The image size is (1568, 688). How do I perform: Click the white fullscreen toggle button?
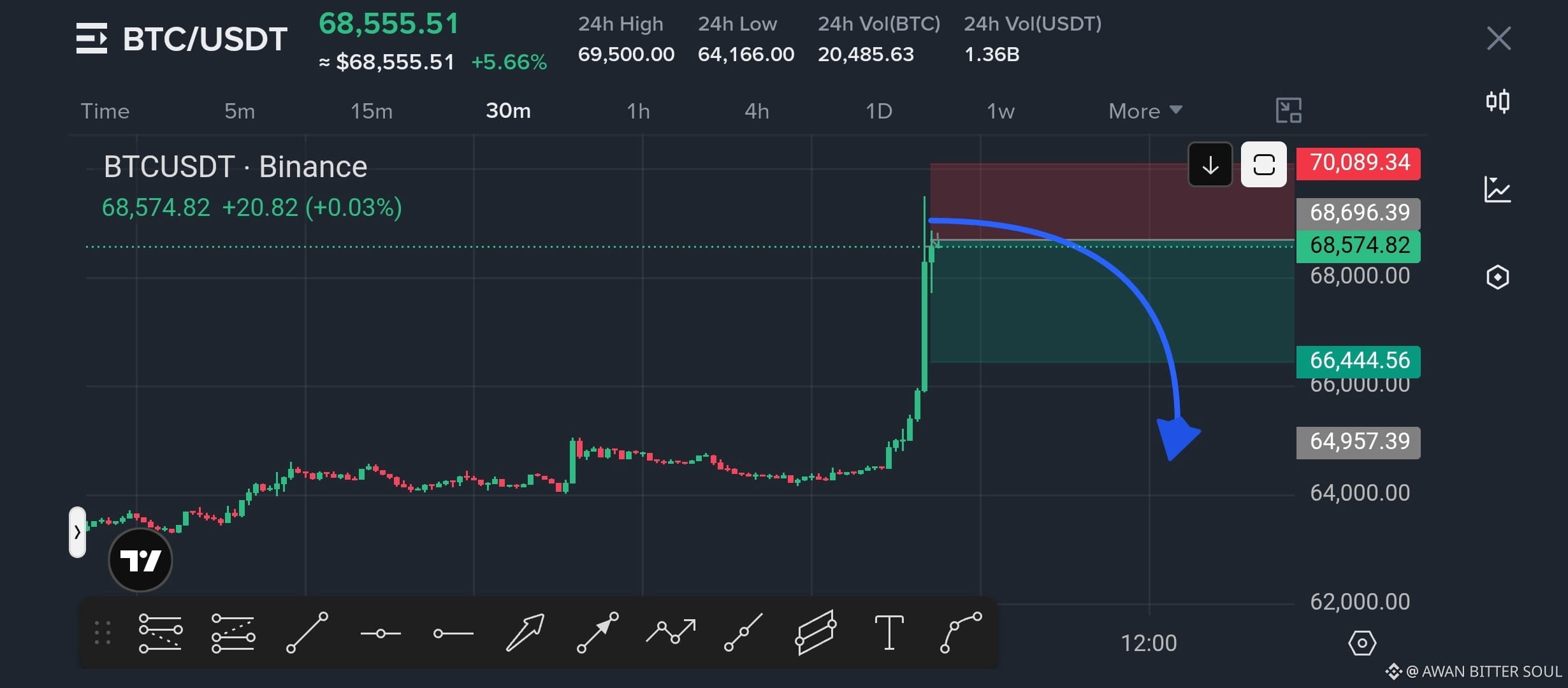coord(1263,164)
